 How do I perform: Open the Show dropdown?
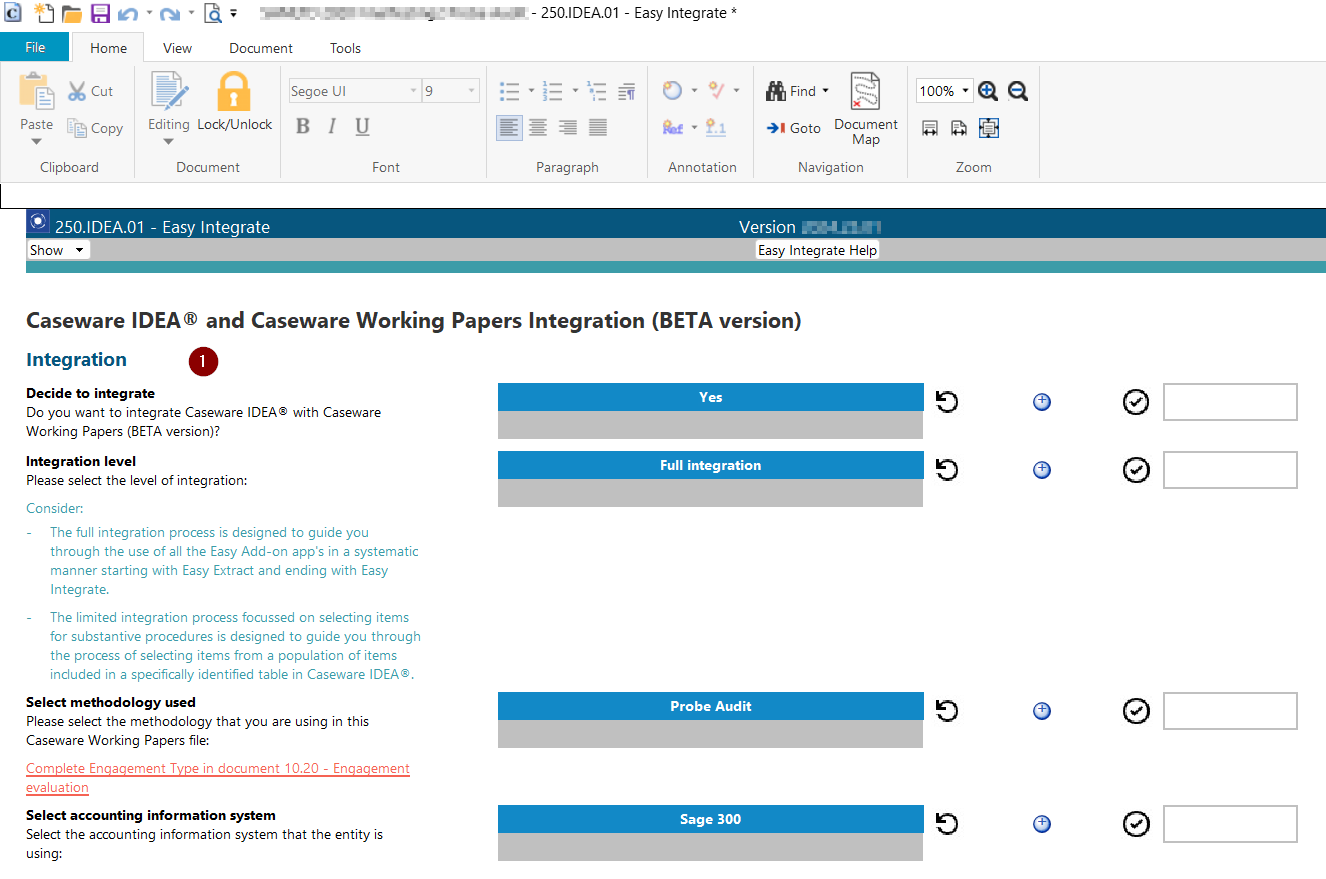58,250
